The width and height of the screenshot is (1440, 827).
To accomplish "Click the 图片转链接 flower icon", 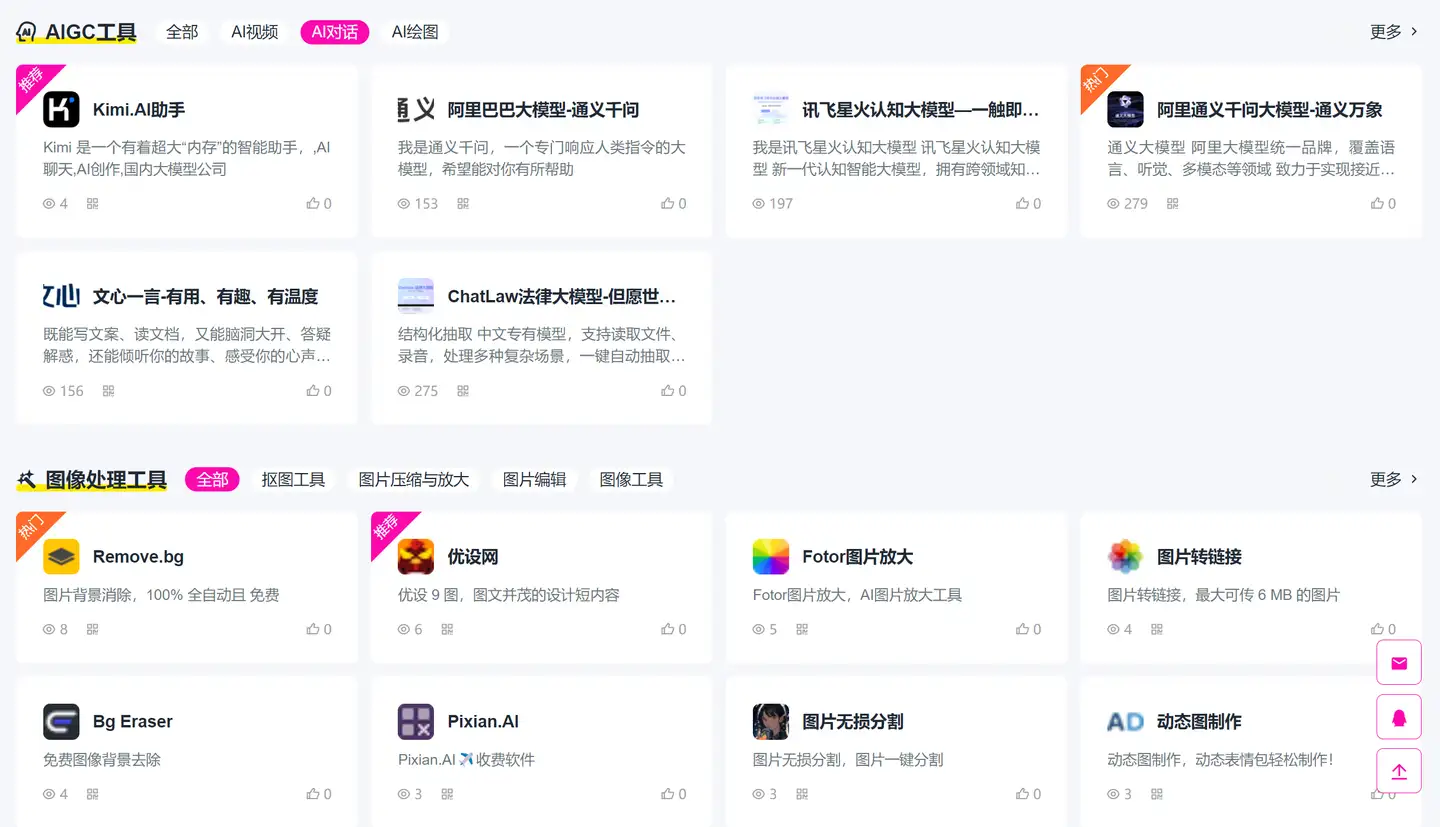I will [x=1126, y=556].
